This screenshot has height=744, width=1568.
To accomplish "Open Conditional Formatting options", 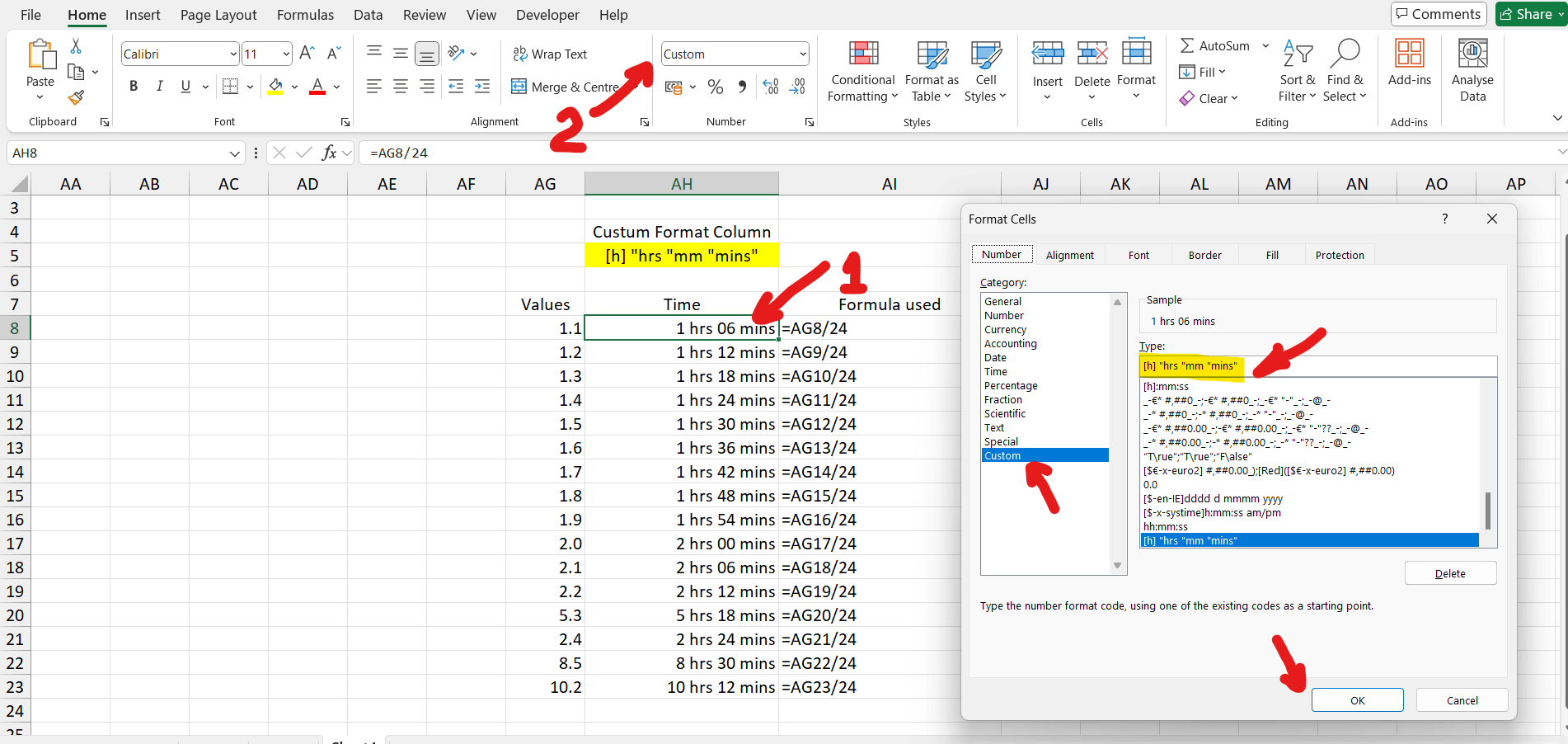I will pyautogui.click(x=861, y=71).
